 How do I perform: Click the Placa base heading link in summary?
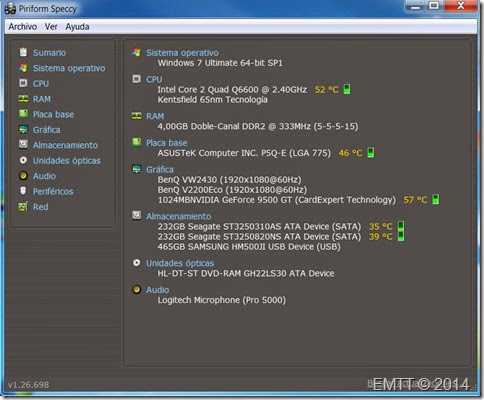tap(167, 143)
